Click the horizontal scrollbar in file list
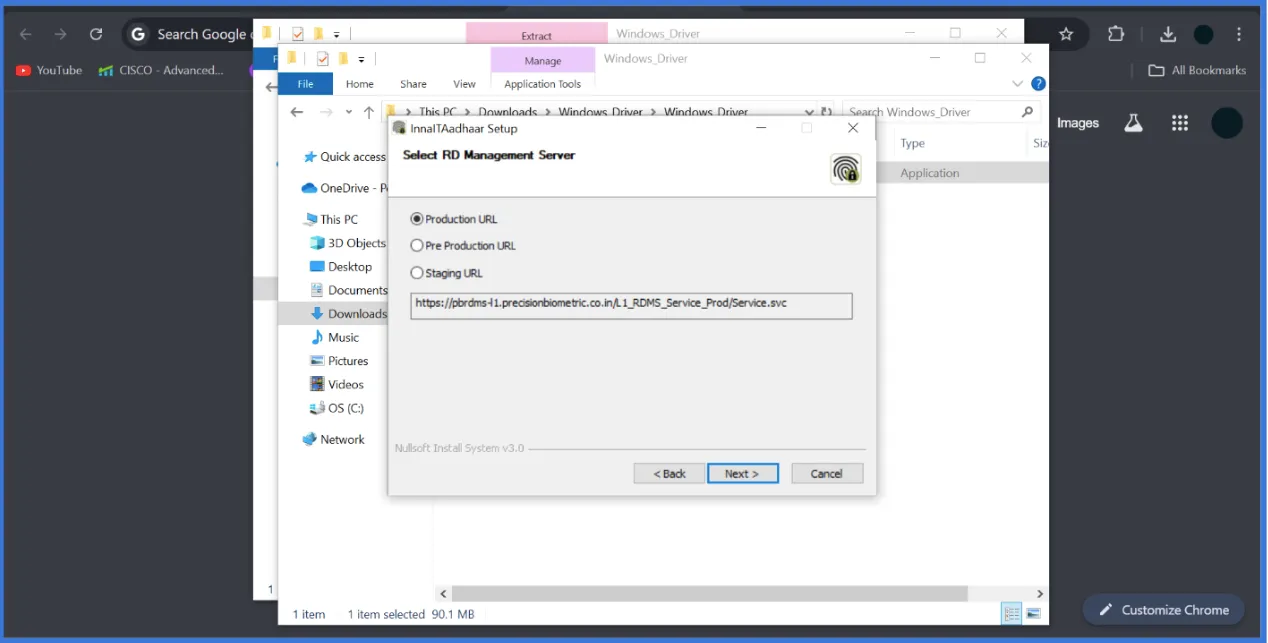 pyautogui.click(x=709, y=593)
